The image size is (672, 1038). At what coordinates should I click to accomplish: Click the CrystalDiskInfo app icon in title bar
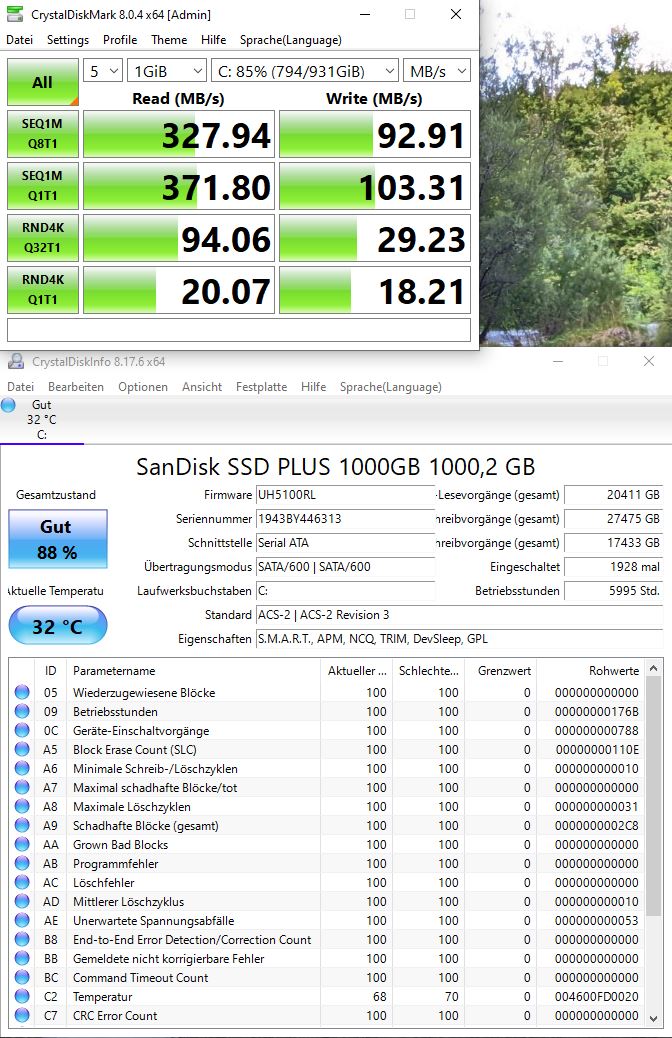[15, 361]
